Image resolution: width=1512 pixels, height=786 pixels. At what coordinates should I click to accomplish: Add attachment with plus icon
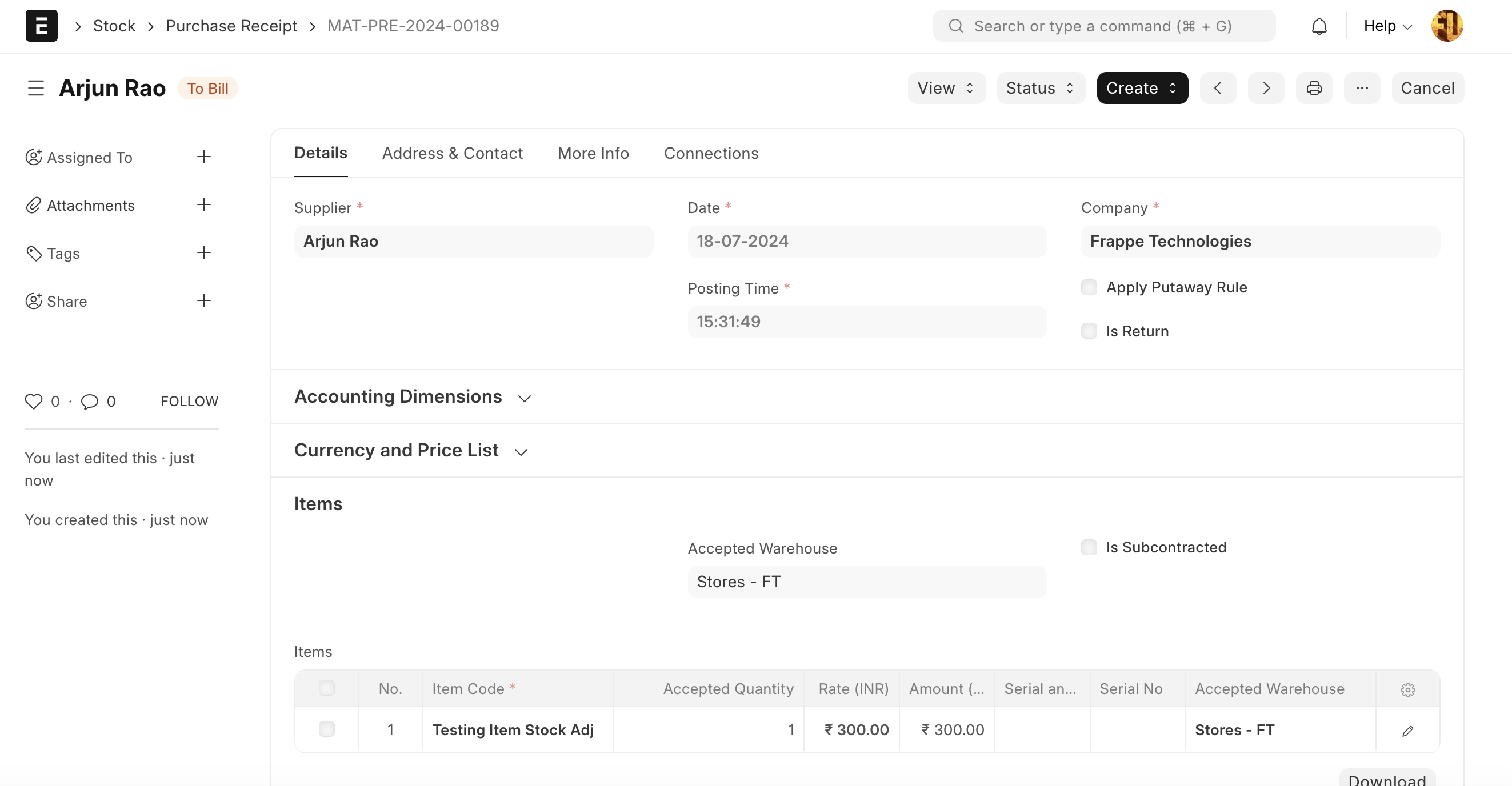pos(203,204)
